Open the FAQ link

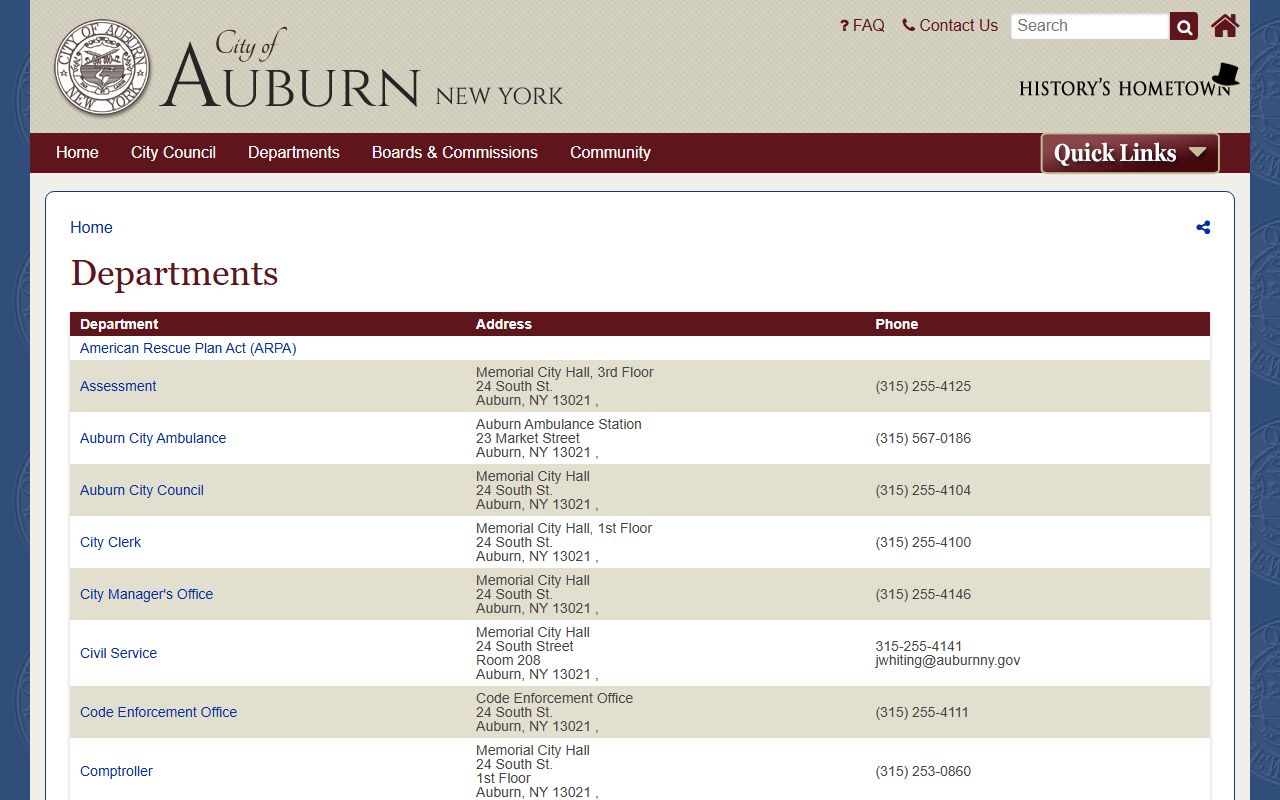tap(862, 26)
